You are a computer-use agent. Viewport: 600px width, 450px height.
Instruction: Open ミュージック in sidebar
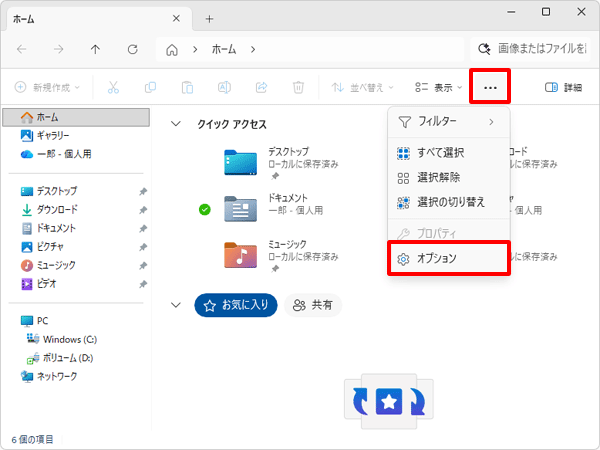point(48,265)
